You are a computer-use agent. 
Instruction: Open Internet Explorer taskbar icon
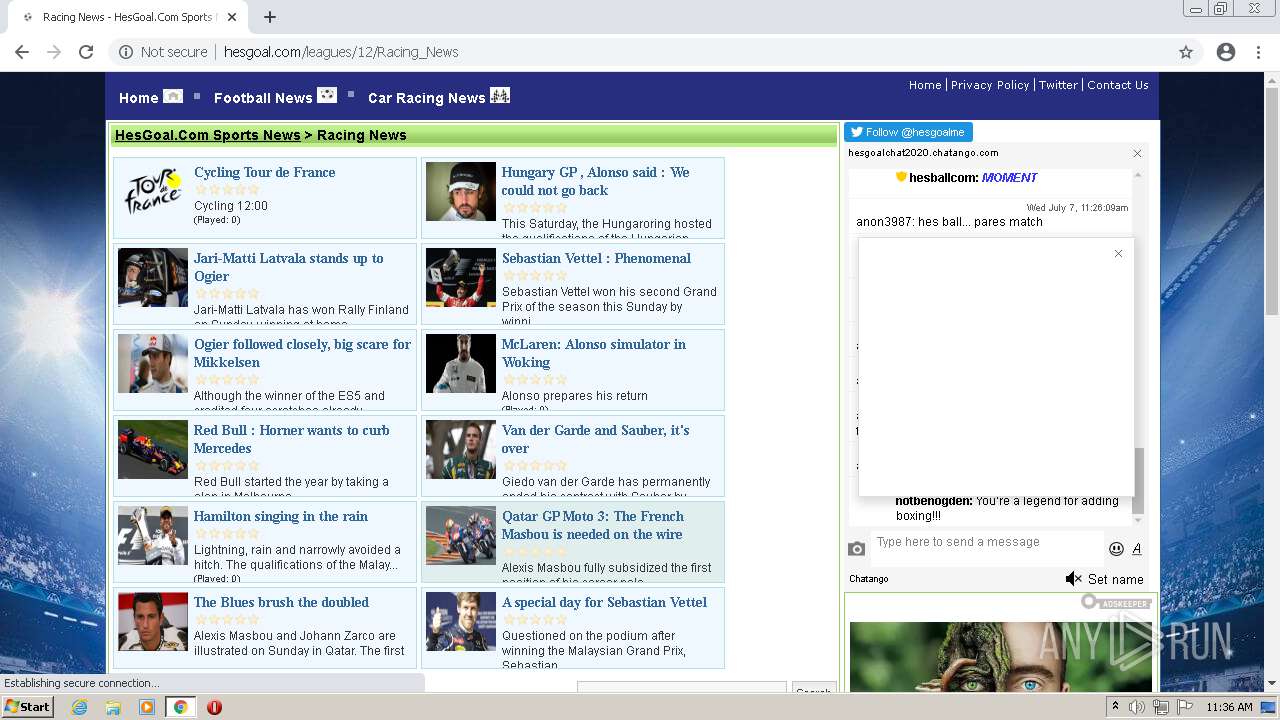(80, 707)
